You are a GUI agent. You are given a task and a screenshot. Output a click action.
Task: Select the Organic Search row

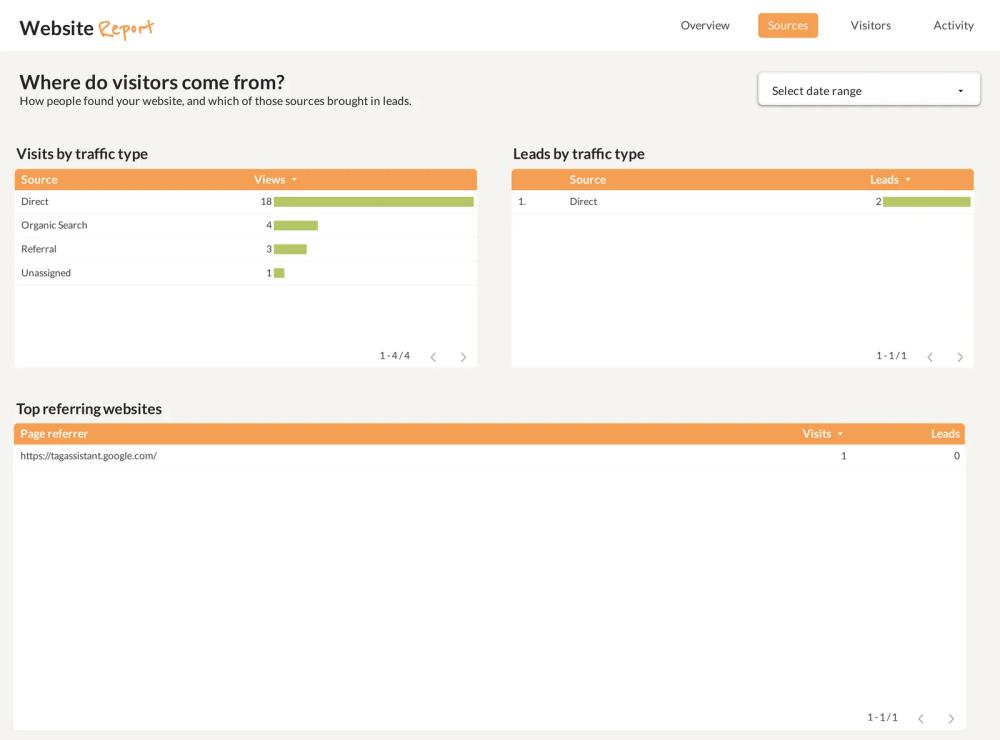pyautogui.click(x=246, y=225)
